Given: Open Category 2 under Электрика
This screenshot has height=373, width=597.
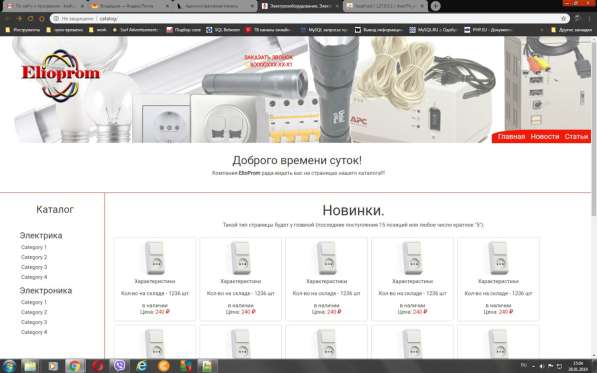Looking at the screenshot, I should [34, 257].
